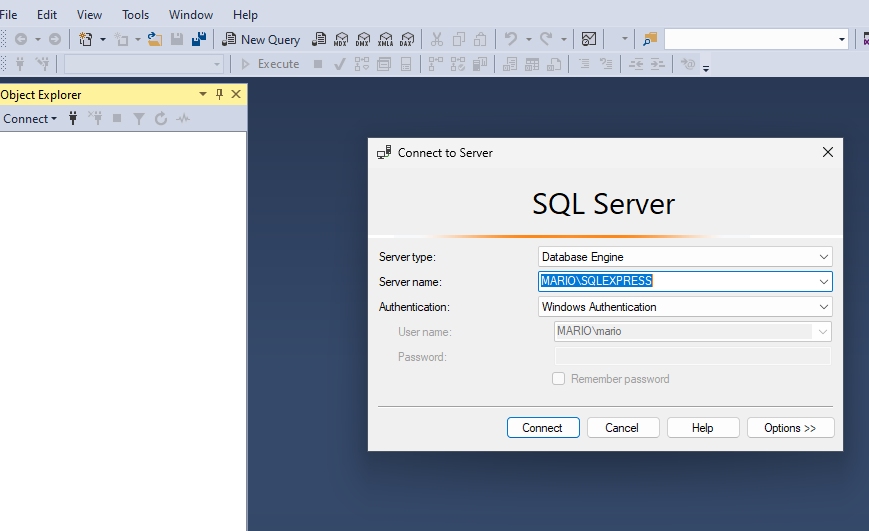The width and height of the screenshot is (869, 531).
Task: Click the Navigate Backward history dropdown arrow
Action: point(38,39)
